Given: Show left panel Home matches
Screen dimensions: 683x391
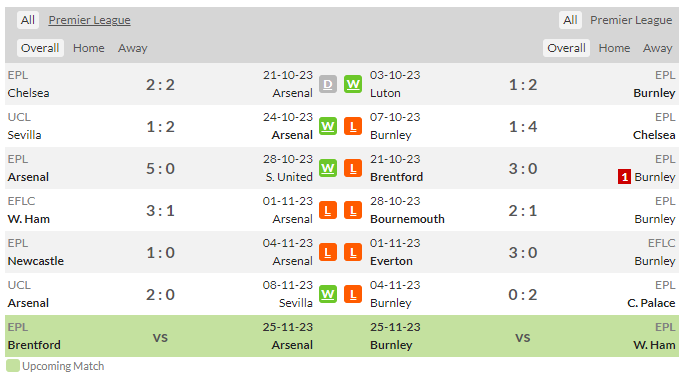Looking at the screenshot, I should (88, 48).
